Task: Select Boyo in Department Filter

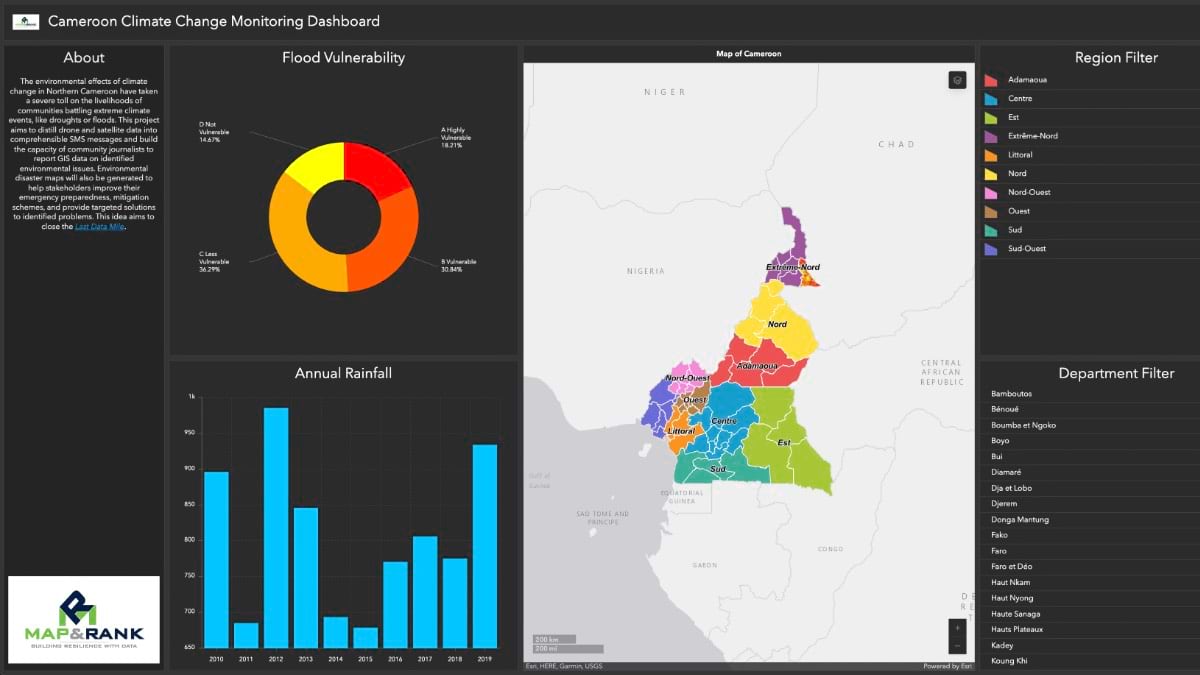Action: [1088, 441]
